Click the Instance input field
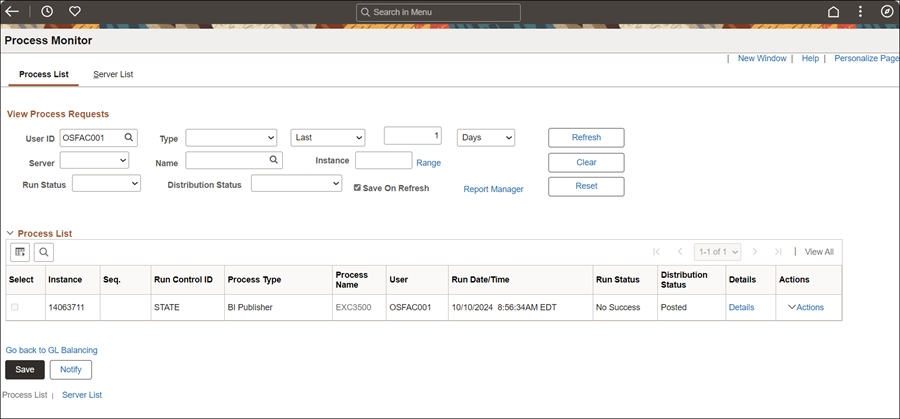This screenshot has height=419, width=900. [x=383, y=160]
